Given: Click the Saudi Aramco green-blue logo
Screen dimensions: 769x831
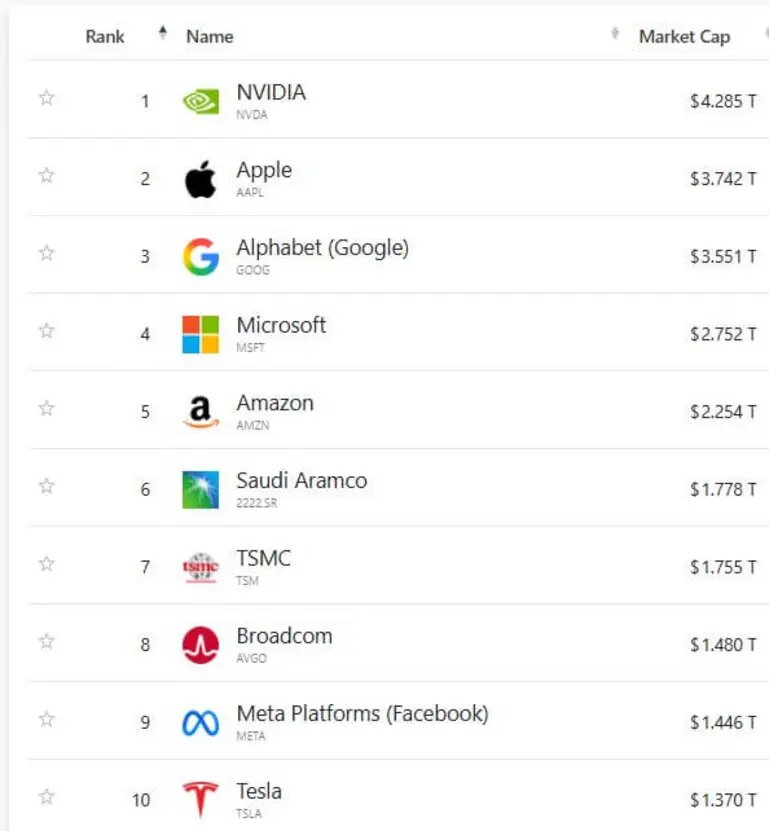Looking at the screenshot, I should 200,490.
